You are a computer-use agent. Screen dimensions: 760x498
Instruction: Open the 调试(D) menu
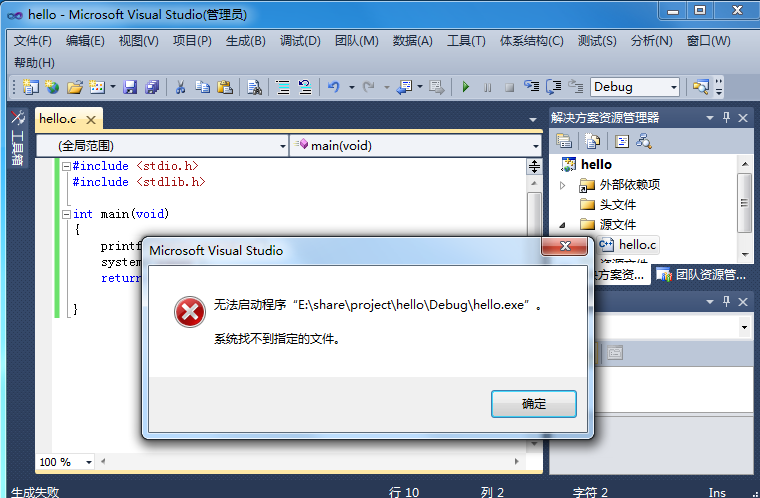click(300, 41)
